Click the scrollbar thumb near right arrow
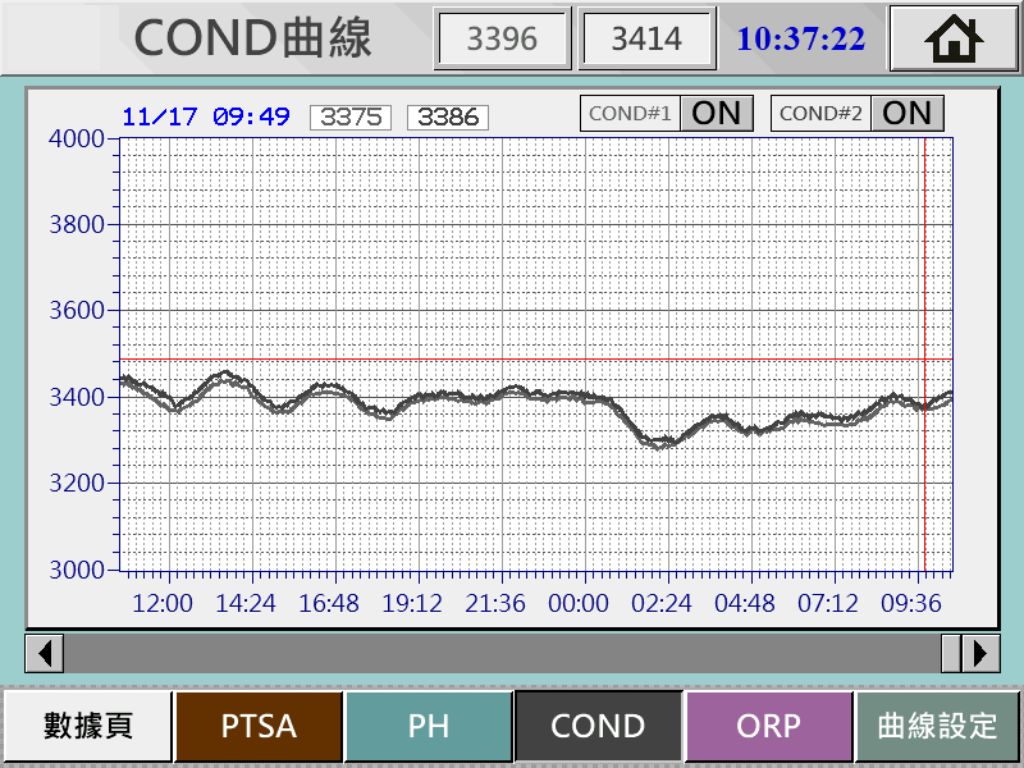 [x=951, y=653]
